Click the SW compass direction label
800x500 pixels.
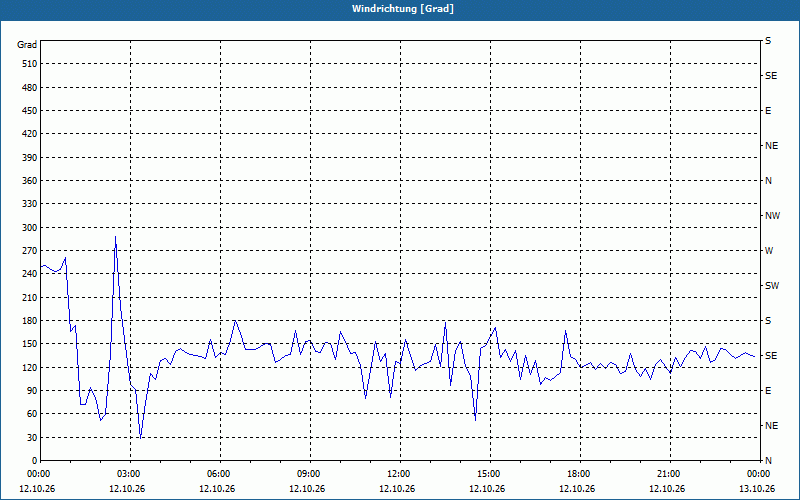(772, 286)
